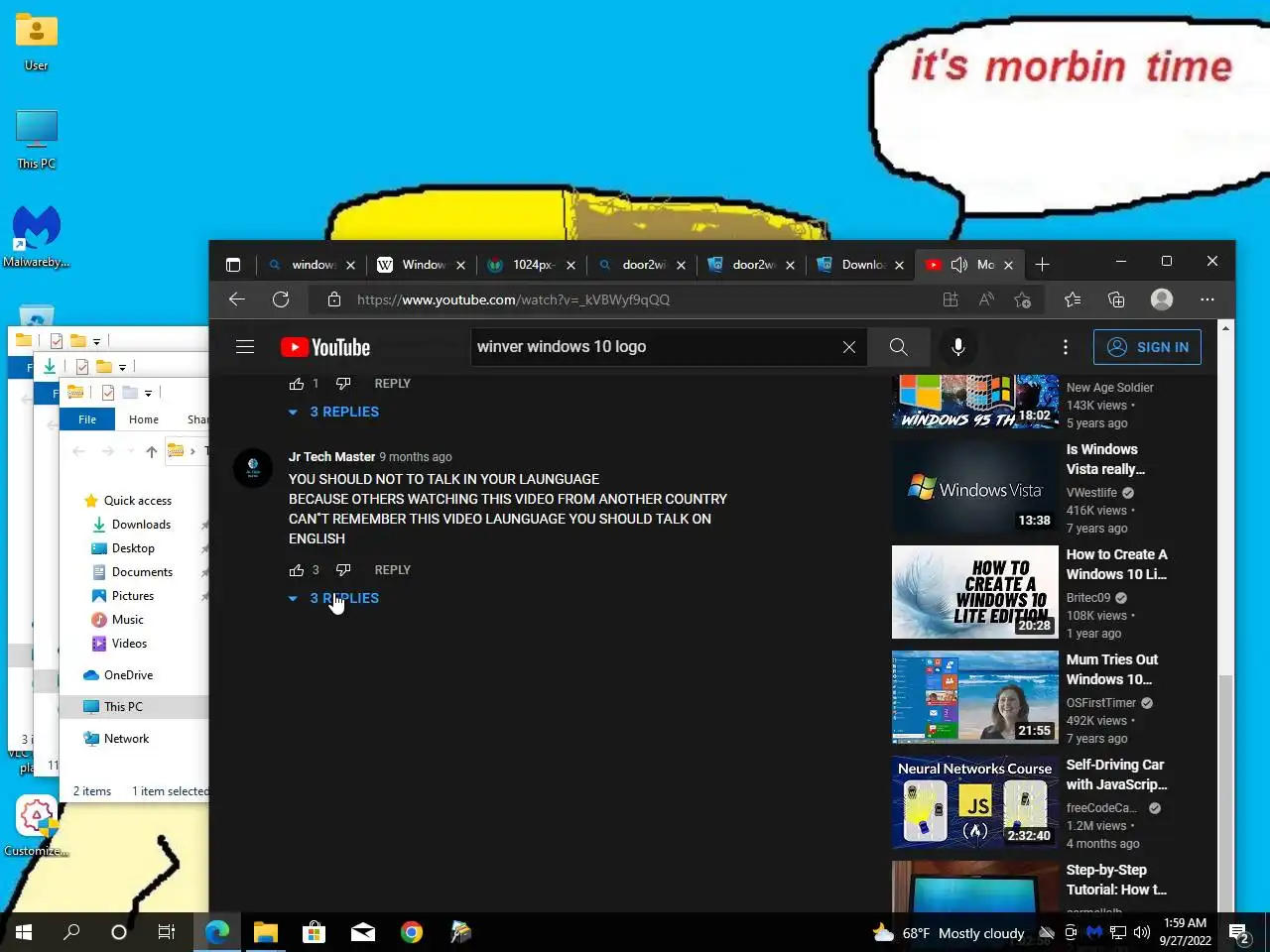Open the YouTube hamburger guide menu
Image resolution: width=1270 pixels, height=952 pixels.
click(x=245, y=347)
